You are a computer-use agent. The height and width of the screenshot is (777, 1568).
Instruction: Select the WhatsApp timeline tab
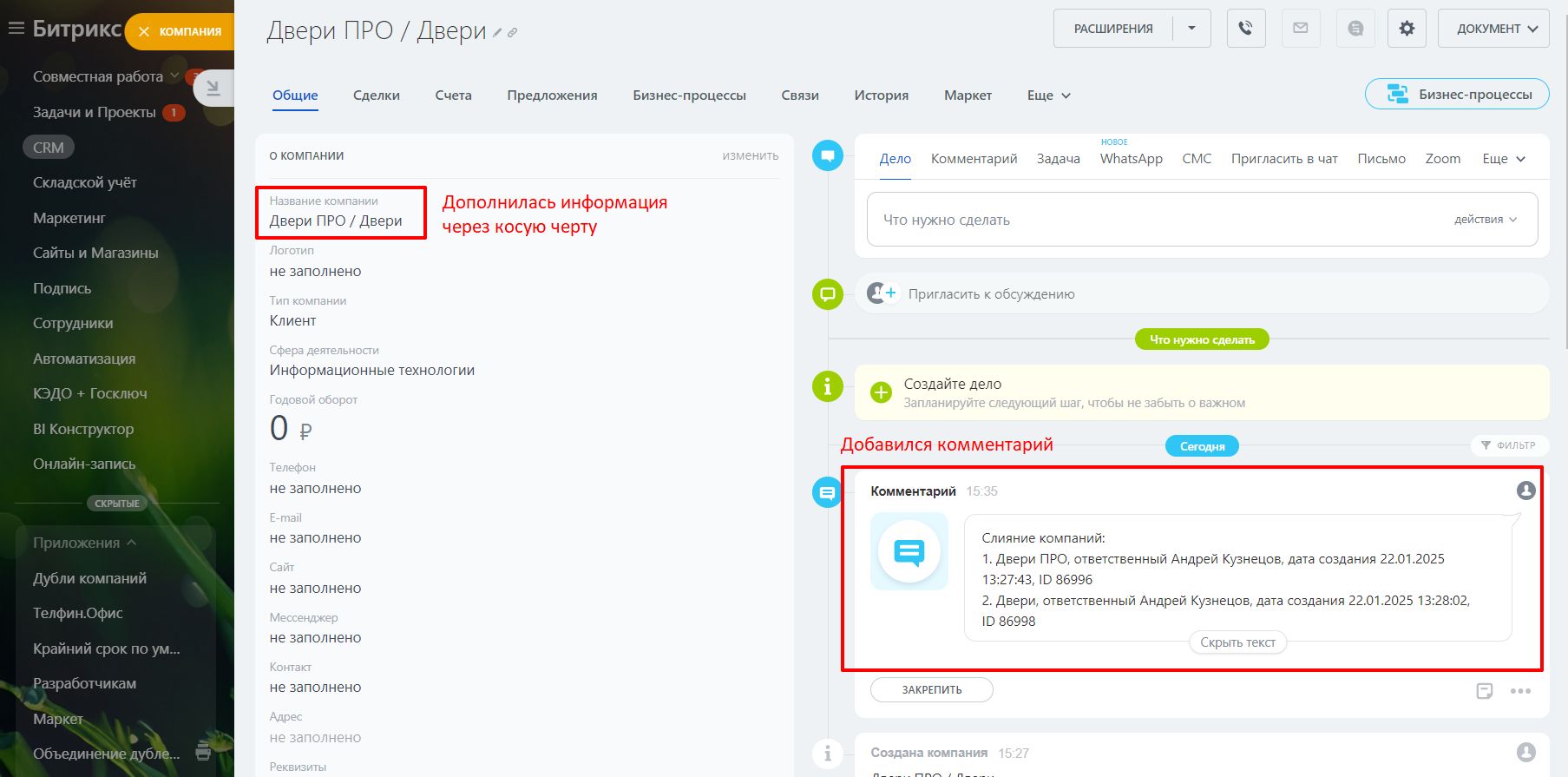[1132, 159]
